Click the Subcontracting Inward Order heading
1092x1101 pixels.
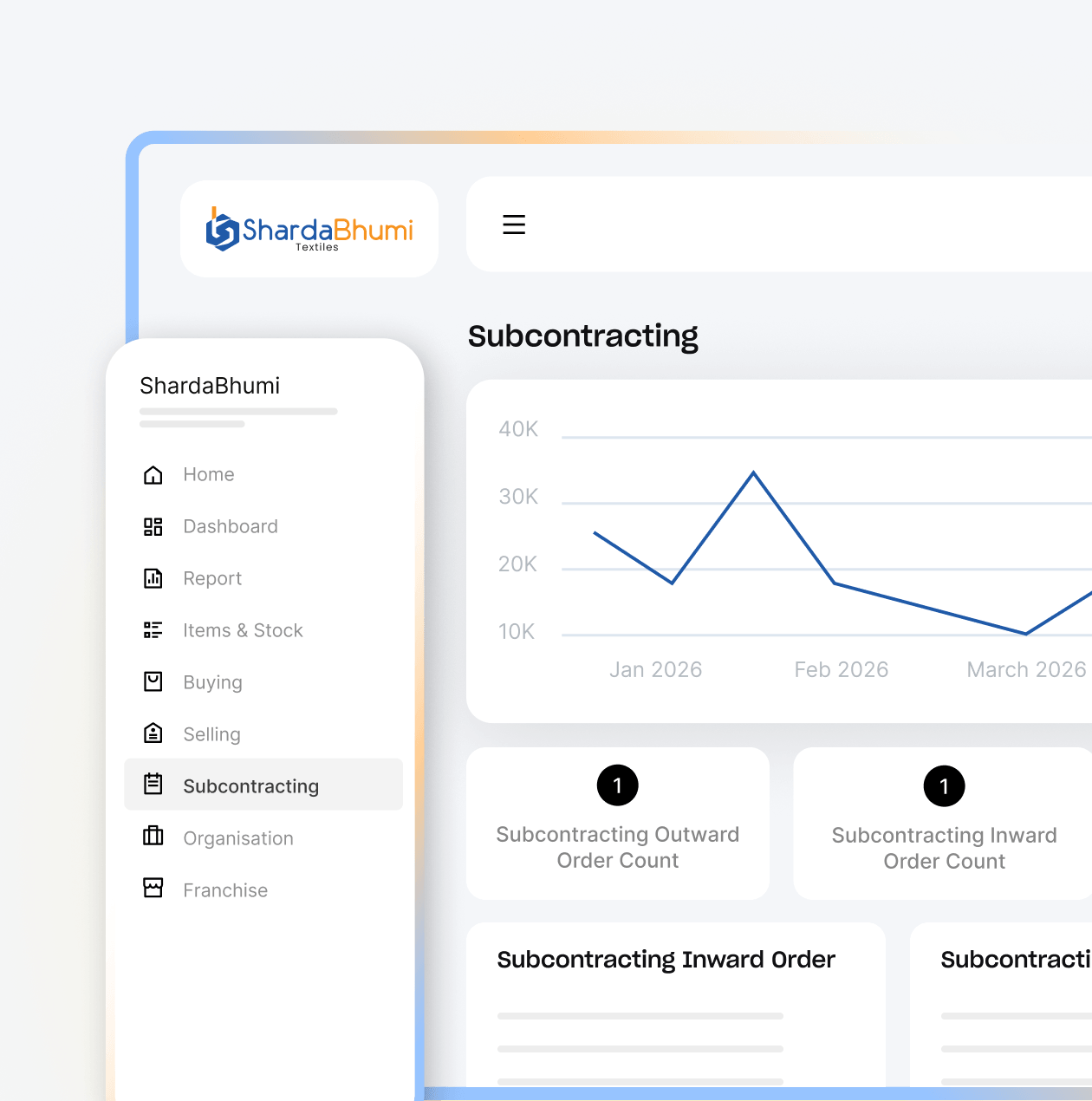point(666,960)
